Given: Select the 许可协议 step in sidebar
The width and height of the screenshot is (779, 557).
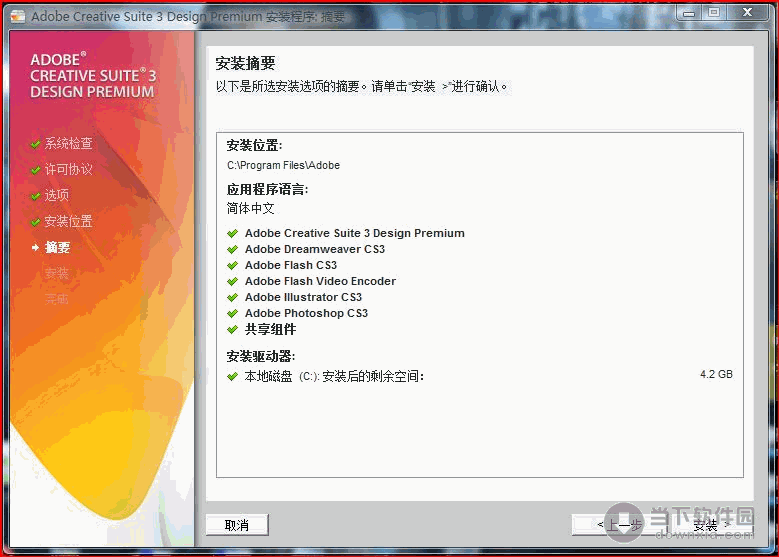Looking at the screenshot, I should pyautogui.click(x=69, y=169).
